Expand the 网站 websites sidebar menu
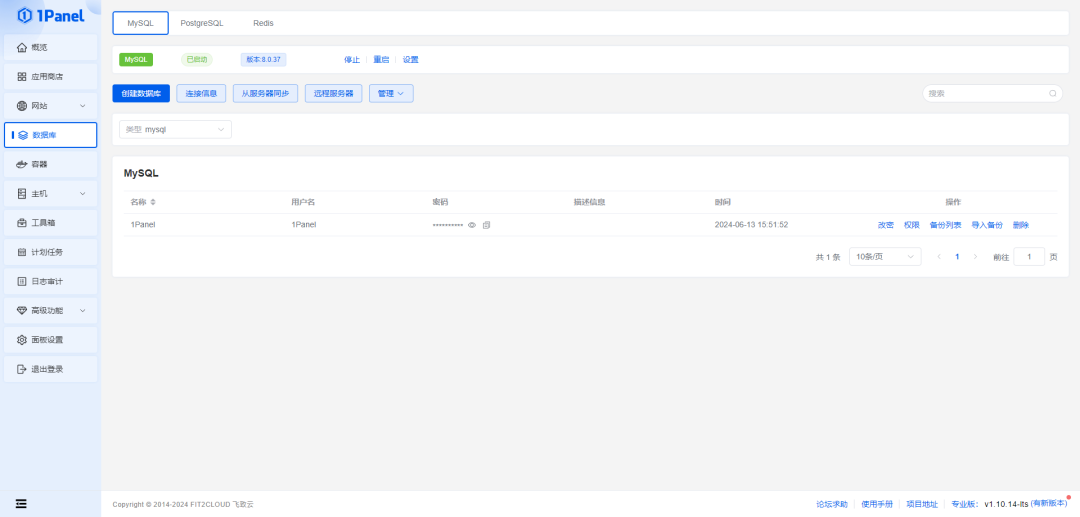 (50, 106)
